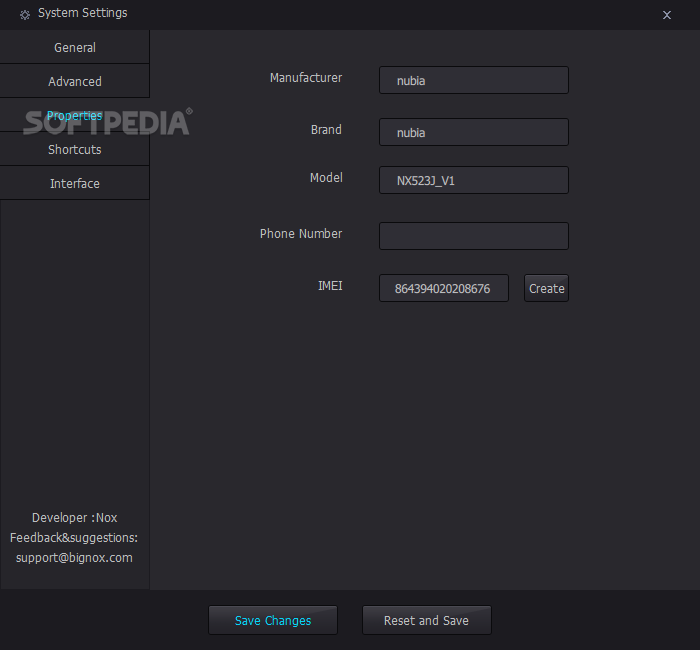Click the System Settings gear icon
The height and width of the screenshot is (650, 700).
[25, 15]
